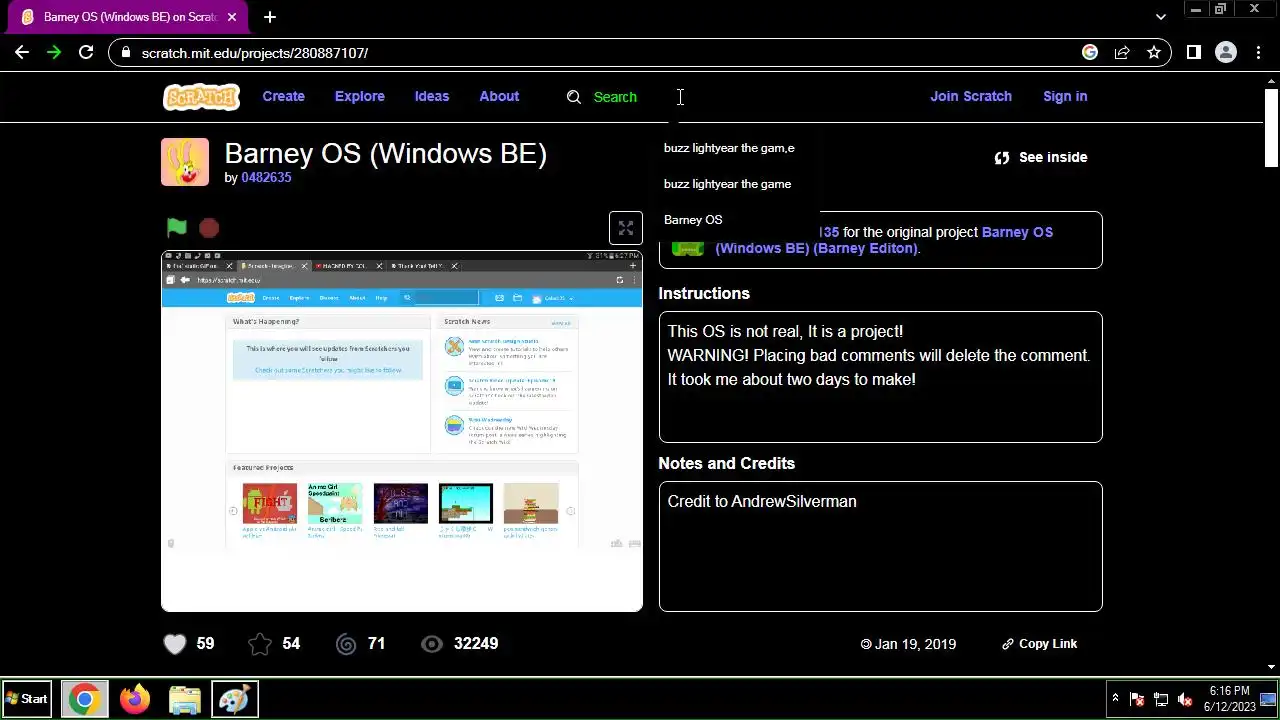Click the muted volume tray icon
This screenshot has width=1280, height=720.
pos(1185,699)
